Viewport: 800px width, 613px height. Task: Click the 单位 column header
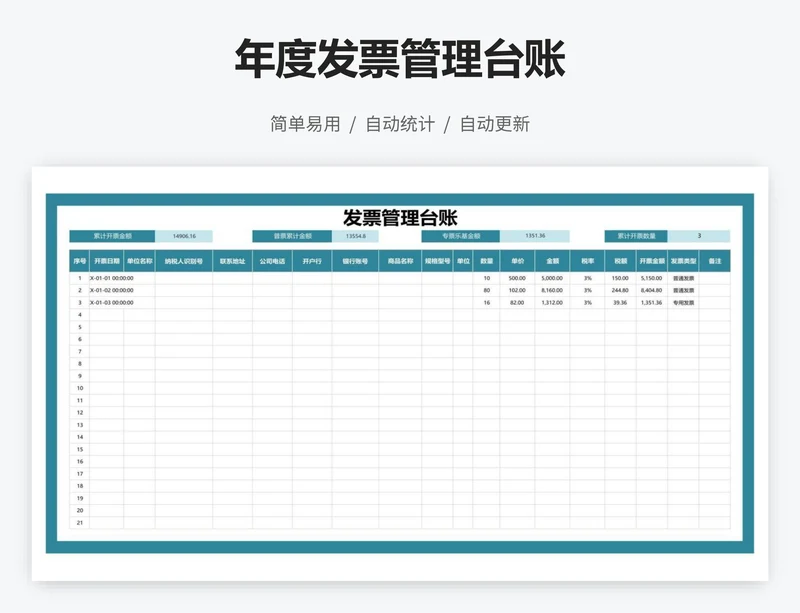coord(463,261)
